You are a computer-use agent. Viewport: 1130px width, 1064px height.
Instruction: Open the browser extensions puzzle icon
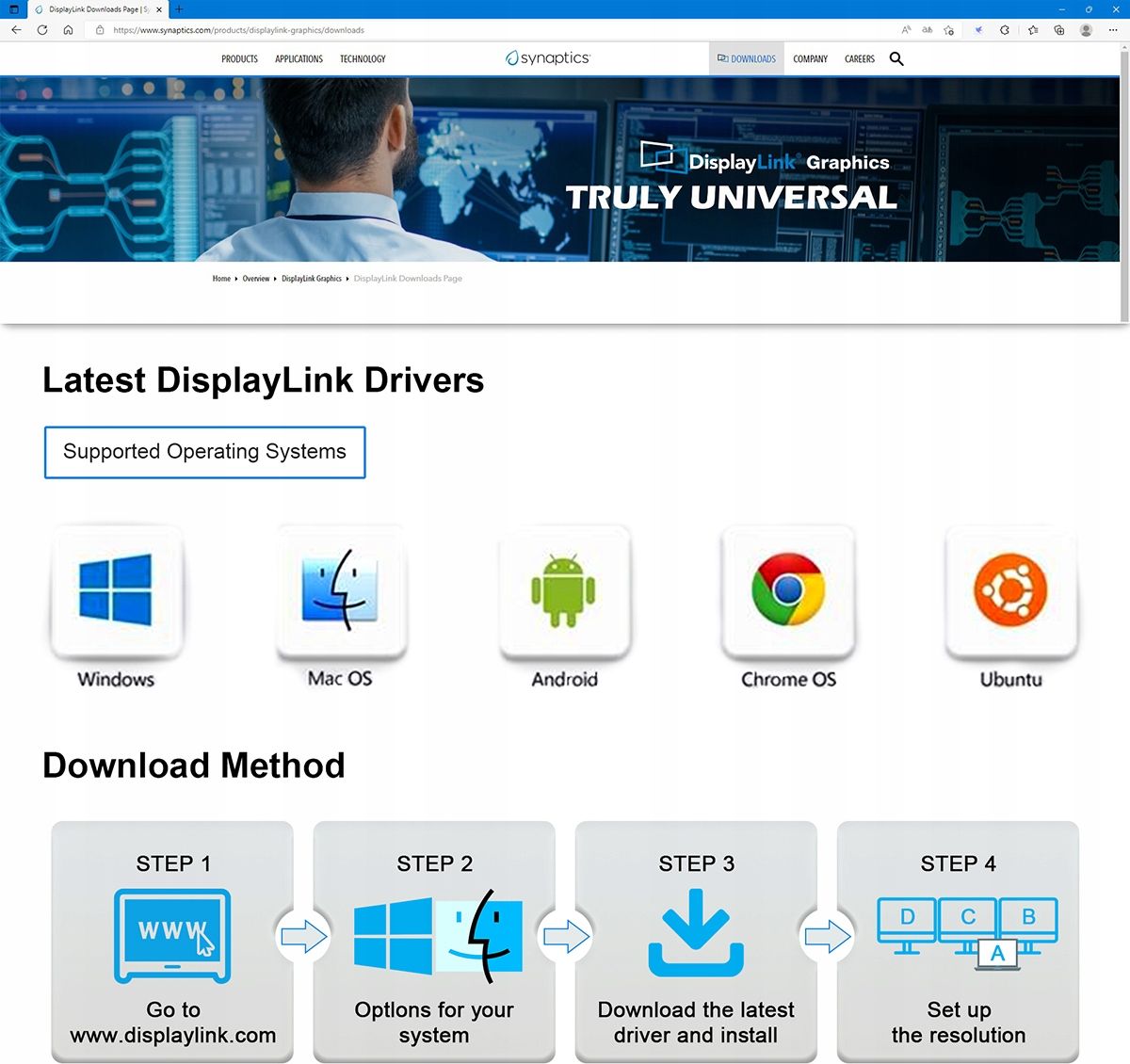[x=1005, y=30]
